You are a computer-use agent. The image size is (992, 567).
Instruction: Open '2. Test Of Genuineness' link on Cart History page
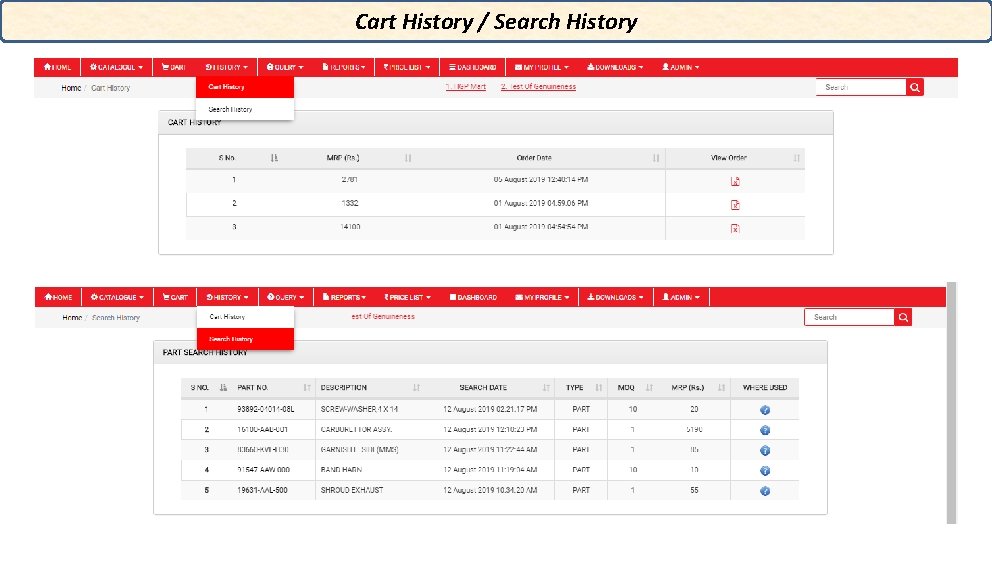538,87
